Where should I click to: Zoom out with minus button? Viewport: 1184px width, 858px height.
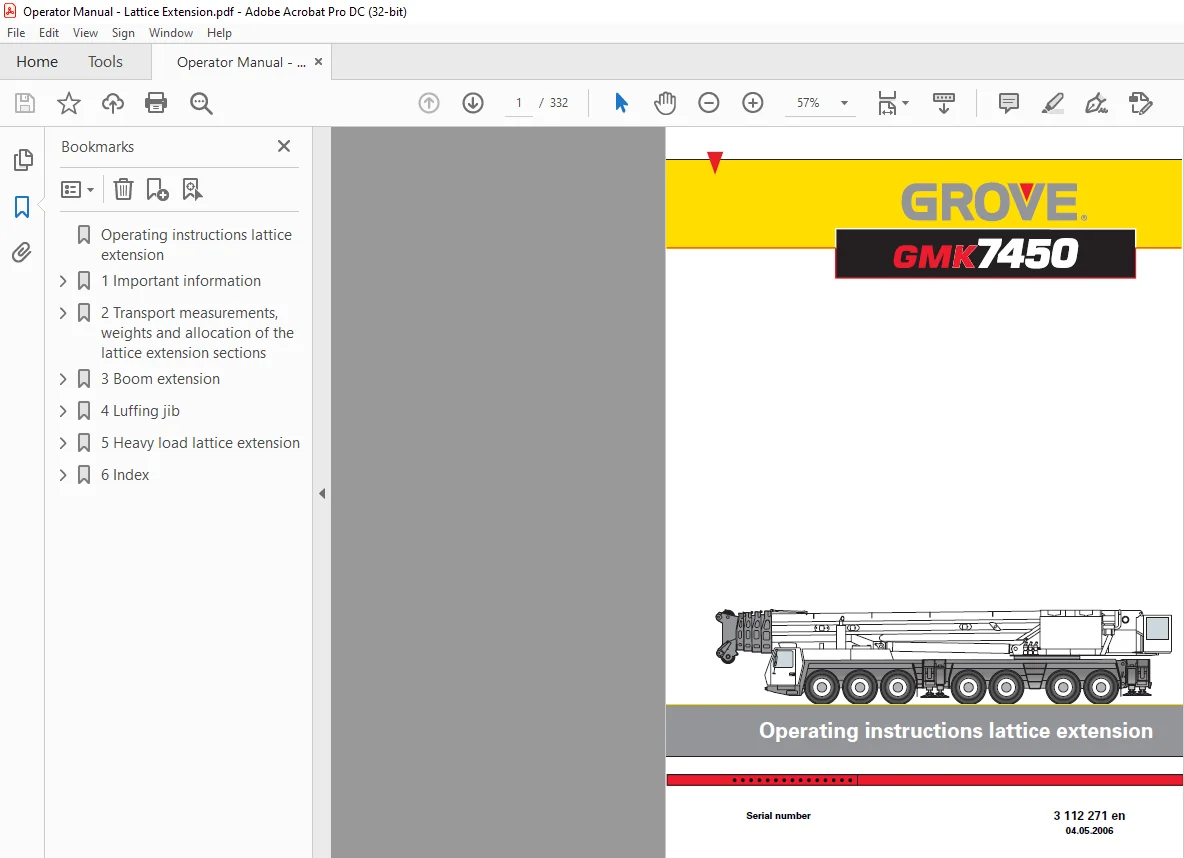pyautogui.click(x=708, y=103)
